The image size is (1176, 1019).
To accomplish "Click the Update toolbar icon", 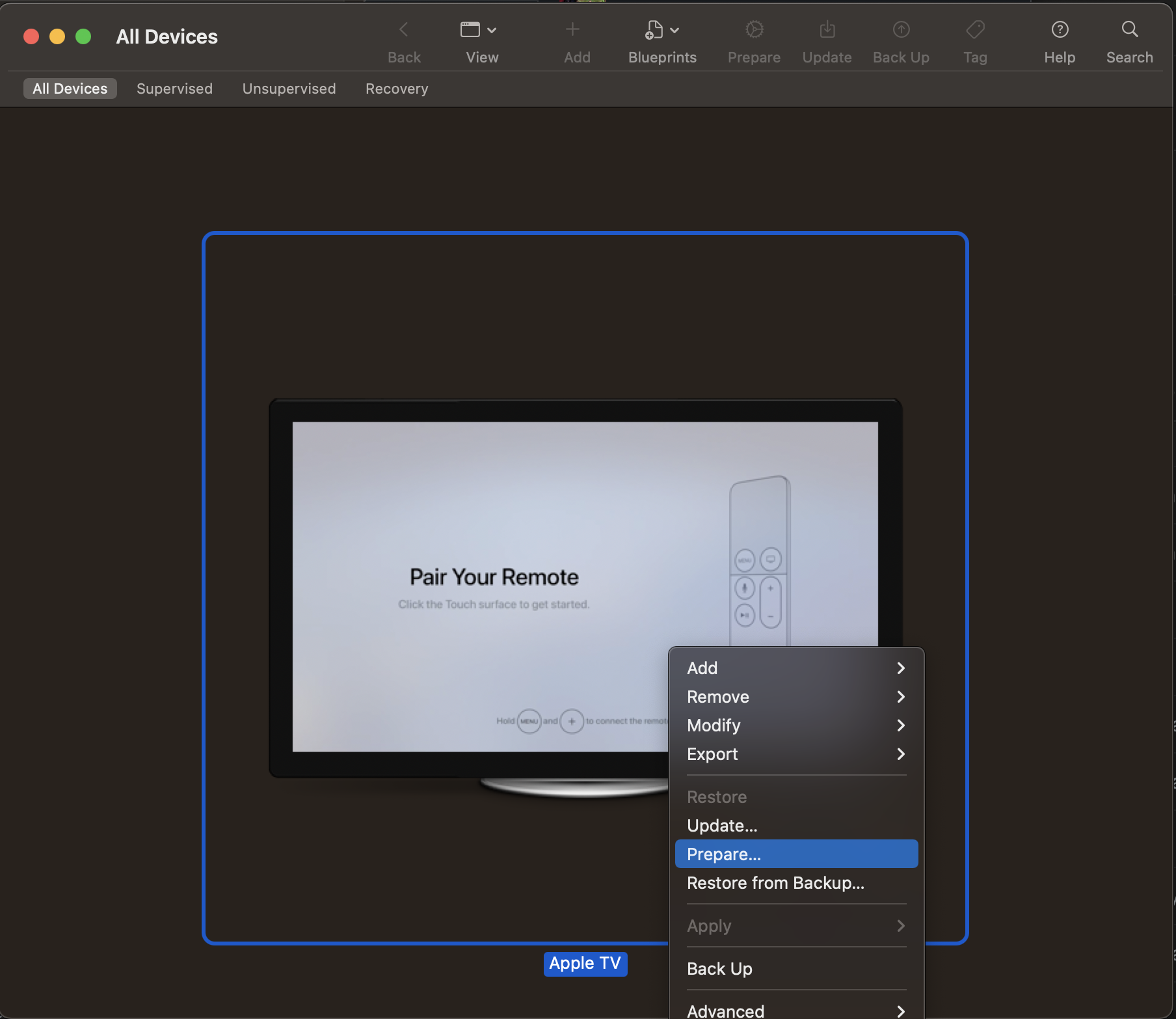I will (x=827, y=30).
